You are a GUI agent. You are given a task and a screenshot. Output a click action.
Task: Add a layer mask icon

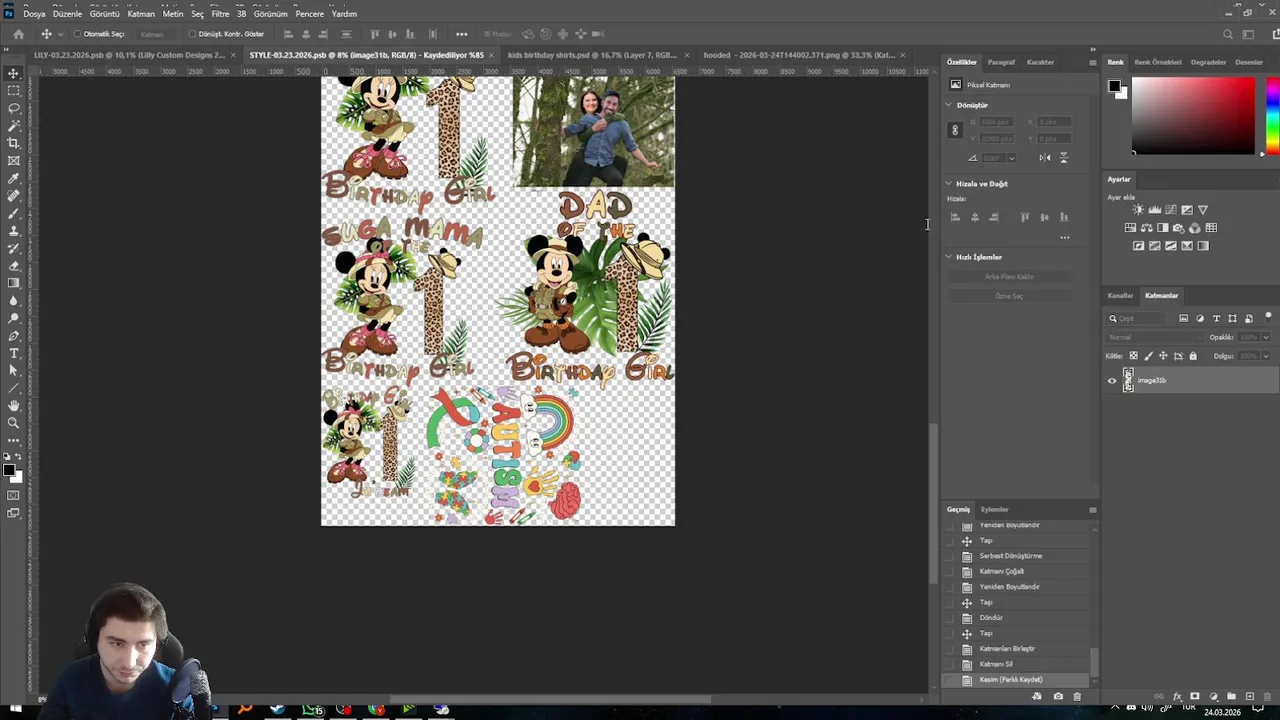point(1194,696)
